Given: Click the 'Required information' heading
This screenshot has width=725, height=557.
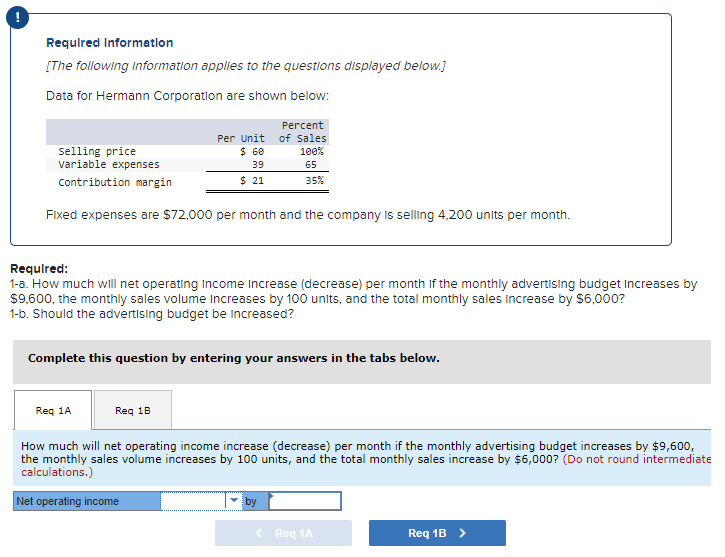Looking at the screenshot, I should [110, 43].
